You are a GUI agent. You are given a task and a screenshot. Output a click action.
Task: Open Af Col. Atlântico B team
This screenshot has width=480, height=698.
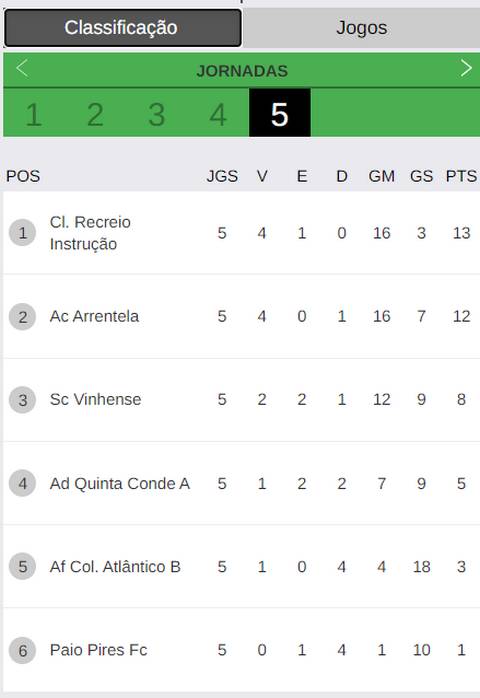pos(115,567)
